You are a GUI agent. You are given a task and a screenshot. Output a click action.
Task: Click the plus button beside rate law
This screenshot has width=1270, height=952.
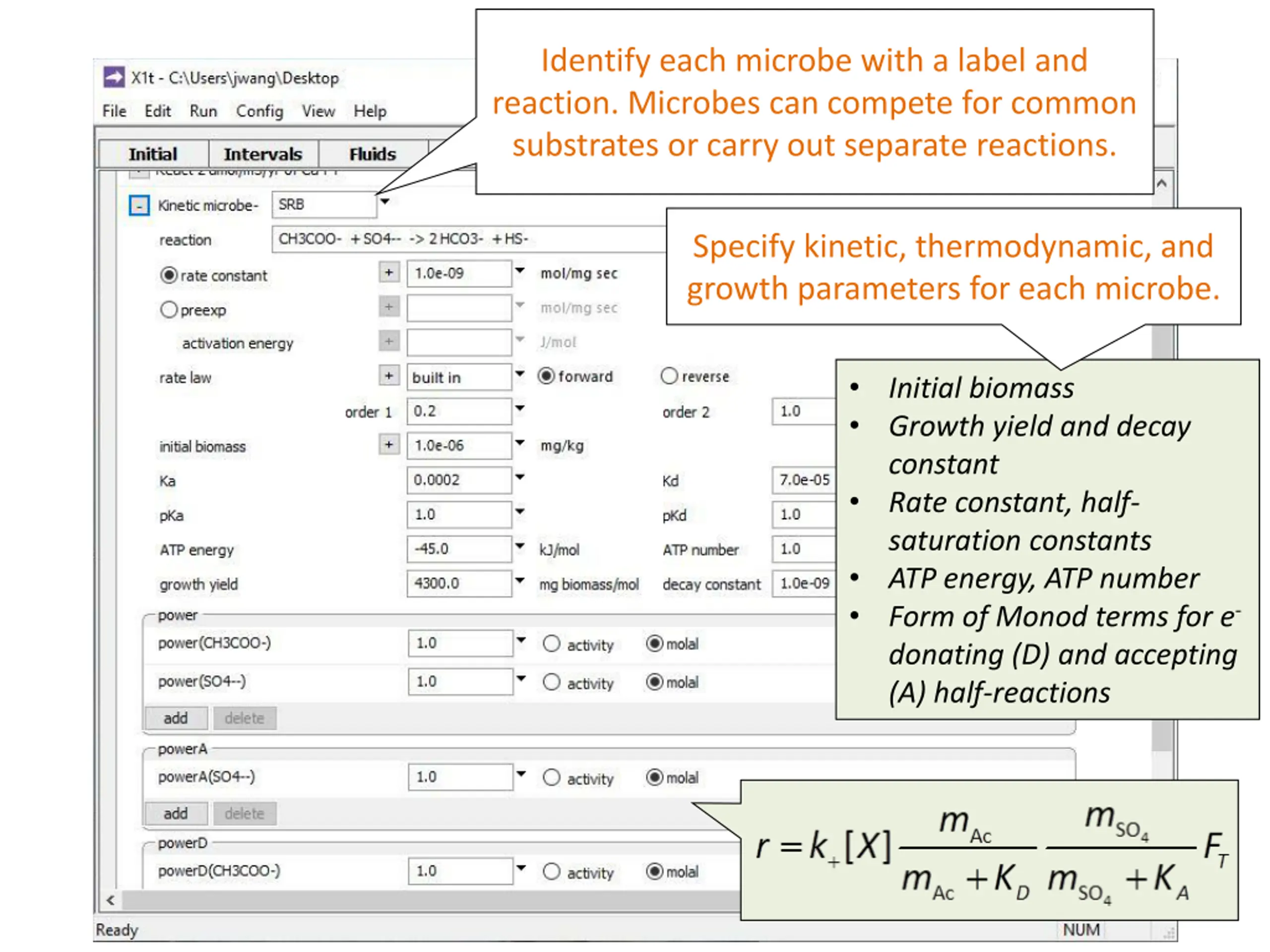(389, 376)
